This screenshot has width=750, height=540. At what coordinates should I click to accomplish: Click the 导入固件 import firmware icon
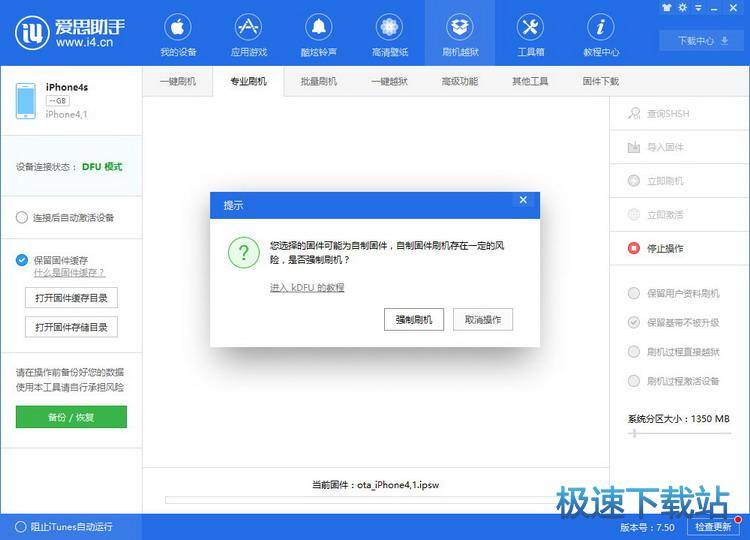point(634,147)
